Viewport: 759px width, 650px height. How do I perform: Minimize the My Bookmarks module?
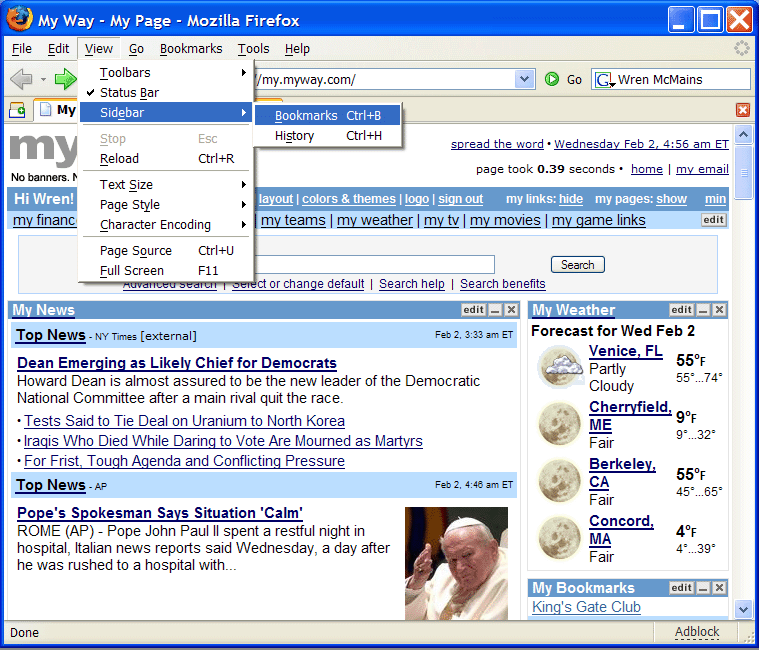pyautogui.click(x=704, y=588)
